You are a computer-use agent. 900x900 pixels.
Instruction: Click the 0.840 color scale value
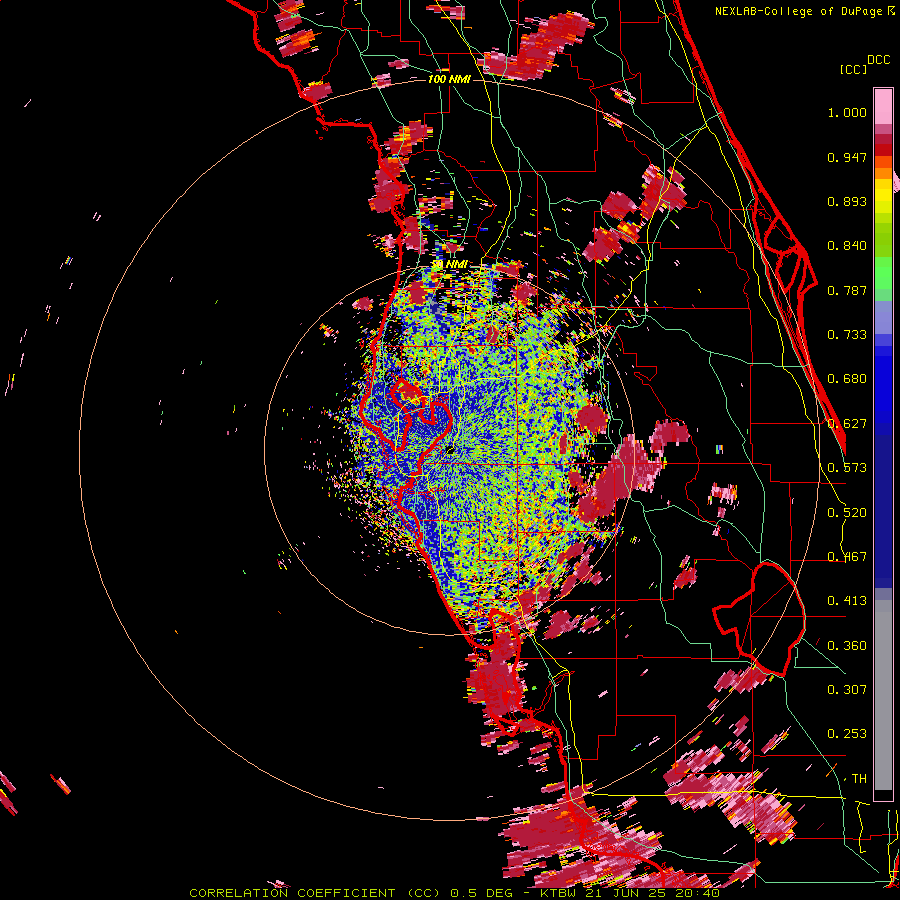(847, 246)
